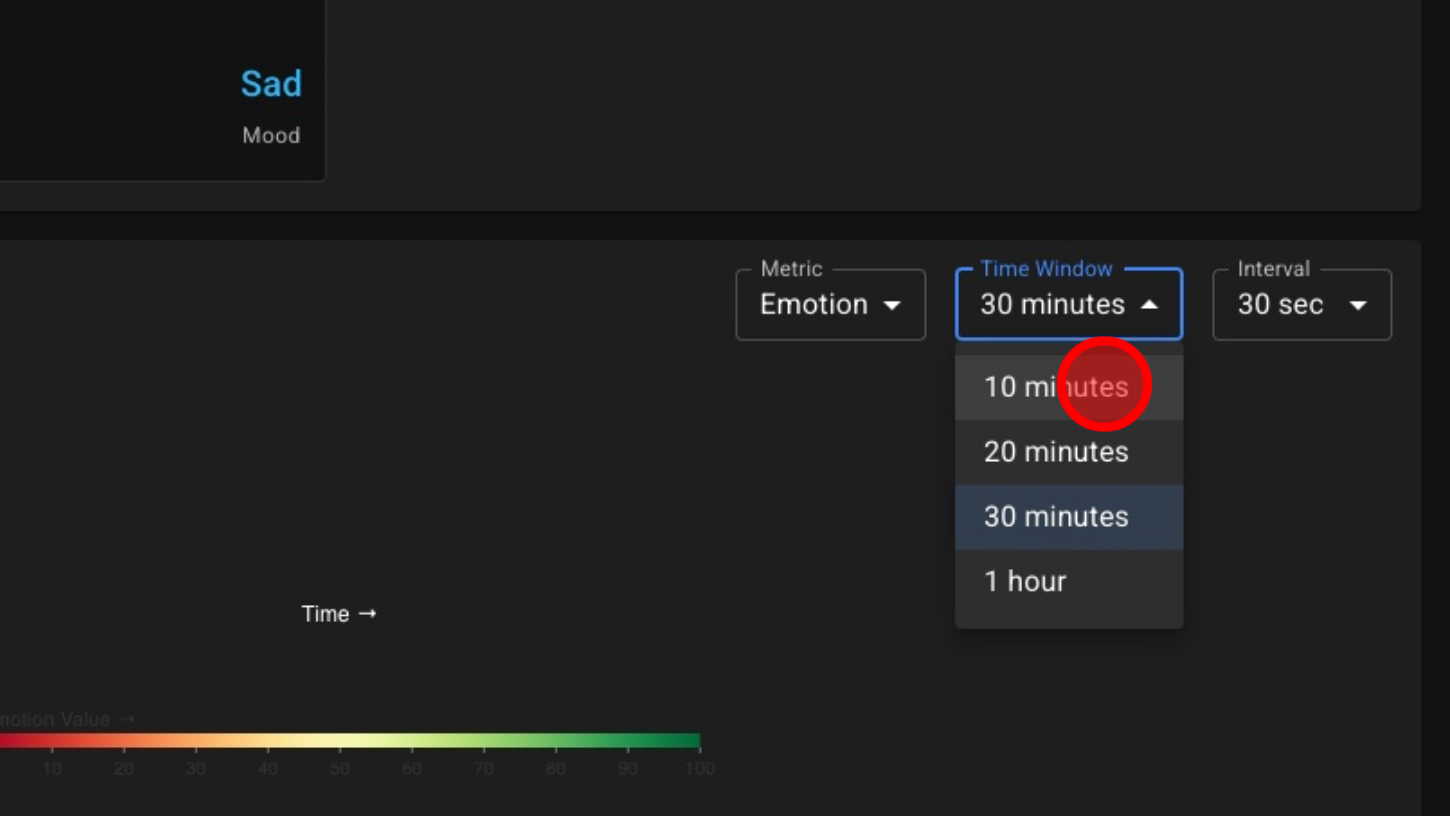Click the Mood caption under Sad
Viewport: 1450px width, 816px height.
271,135
